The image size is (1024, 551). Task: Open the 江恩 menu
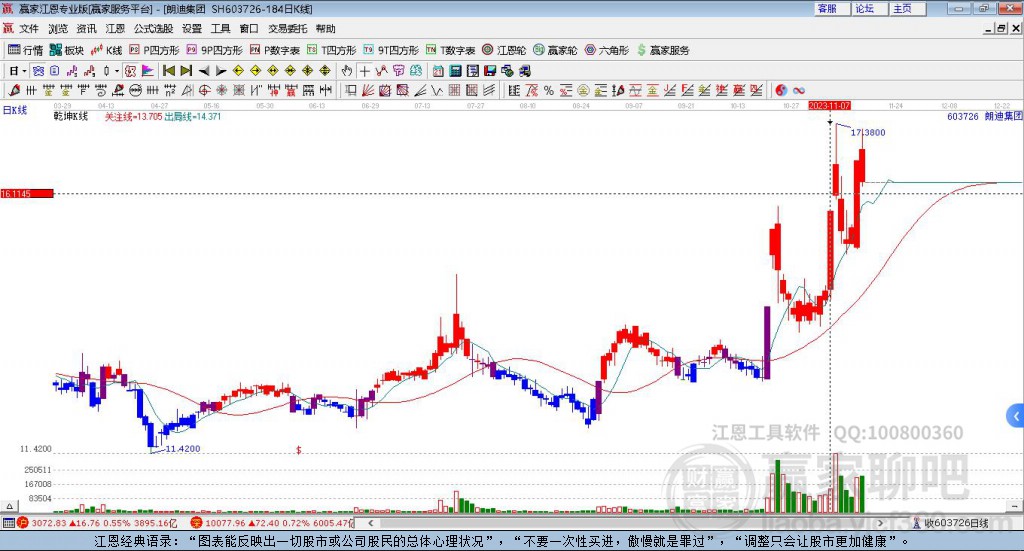(x=115, y=29)
